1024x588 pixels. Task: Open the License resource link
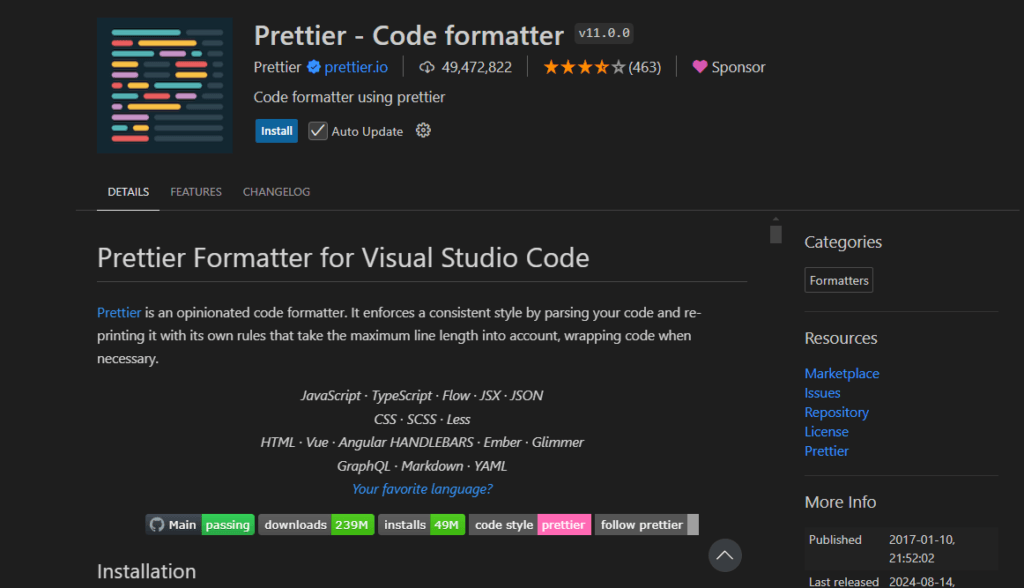[826, 432]
